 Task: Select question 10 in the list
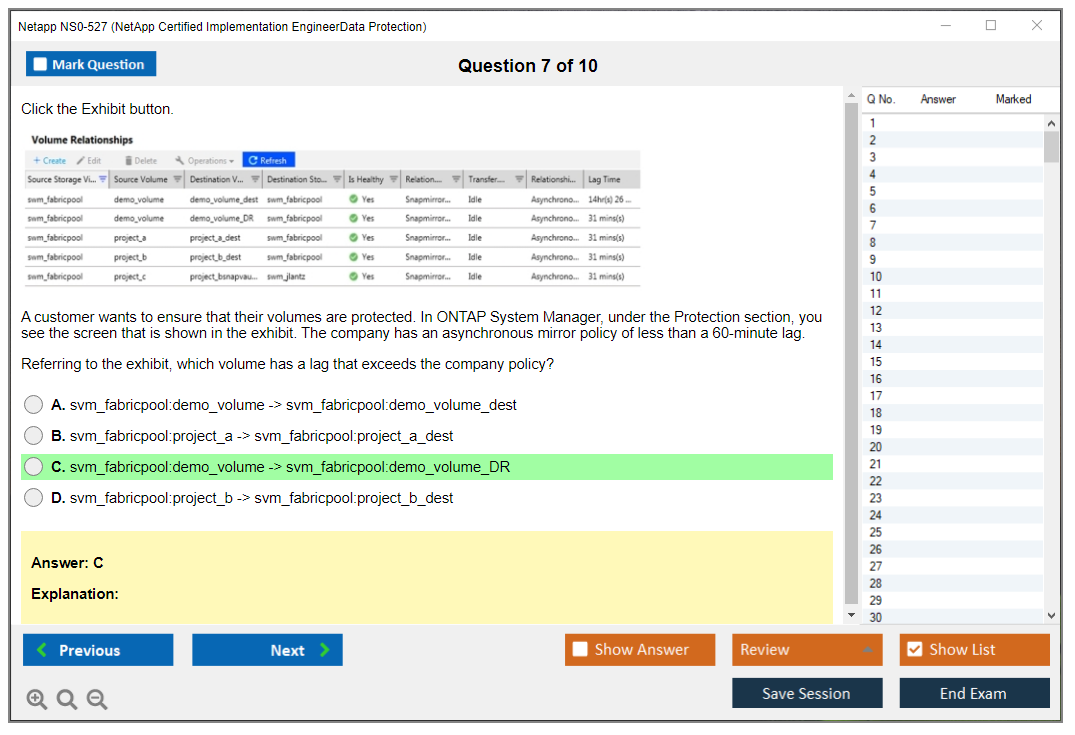[x=876, y=277]
